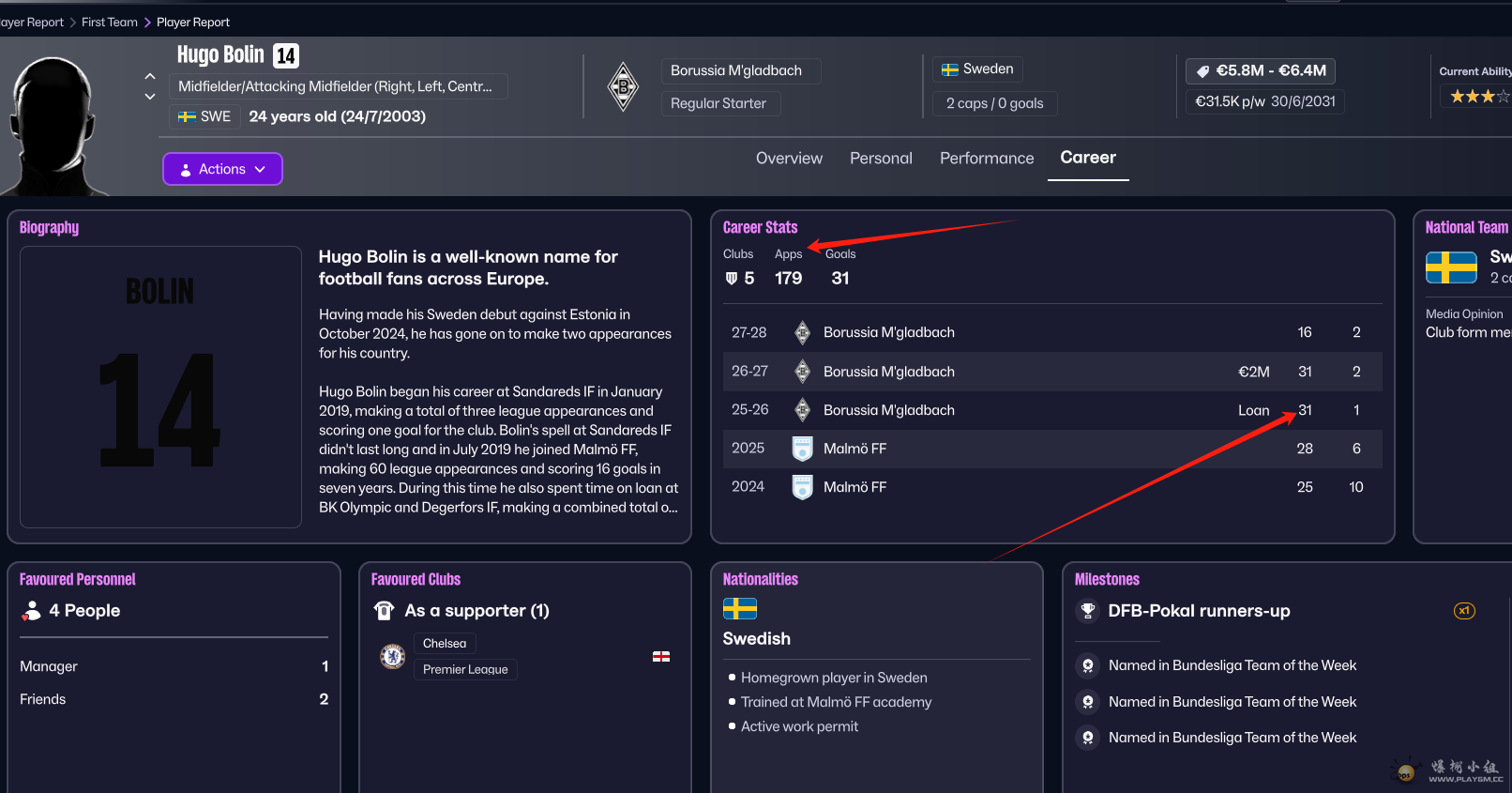Click the Malmö FF crest in the 2025 row
Image resolution: width=1512 pixels, height=793 pixels.
802,449
